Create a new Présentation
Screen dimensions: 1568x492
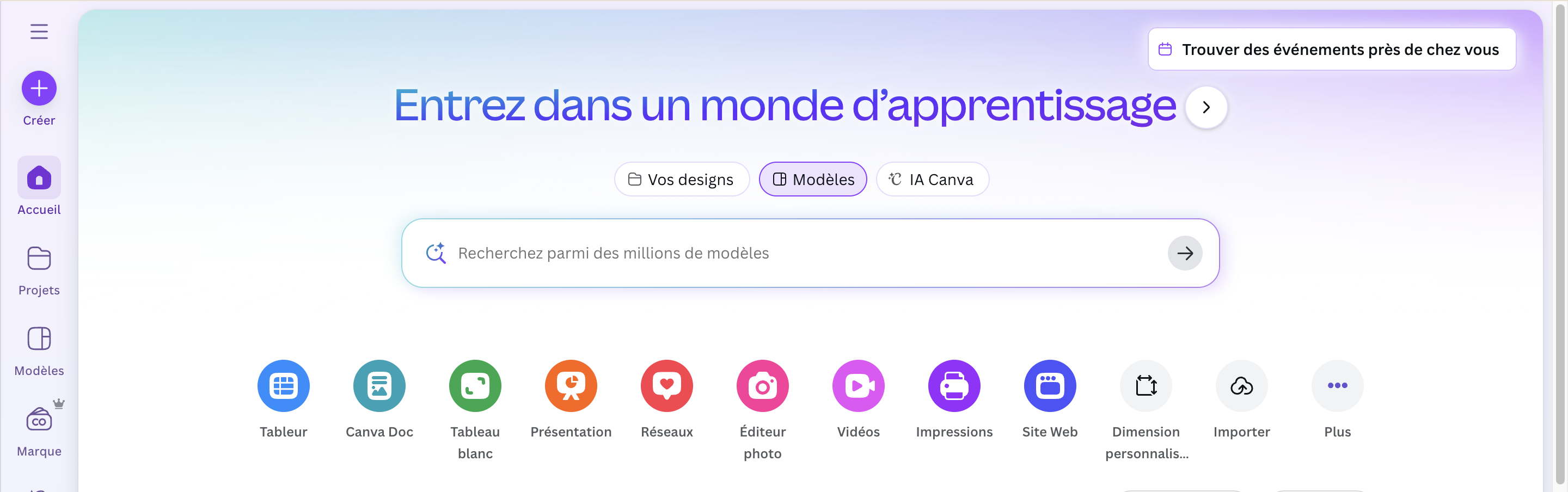571,385
